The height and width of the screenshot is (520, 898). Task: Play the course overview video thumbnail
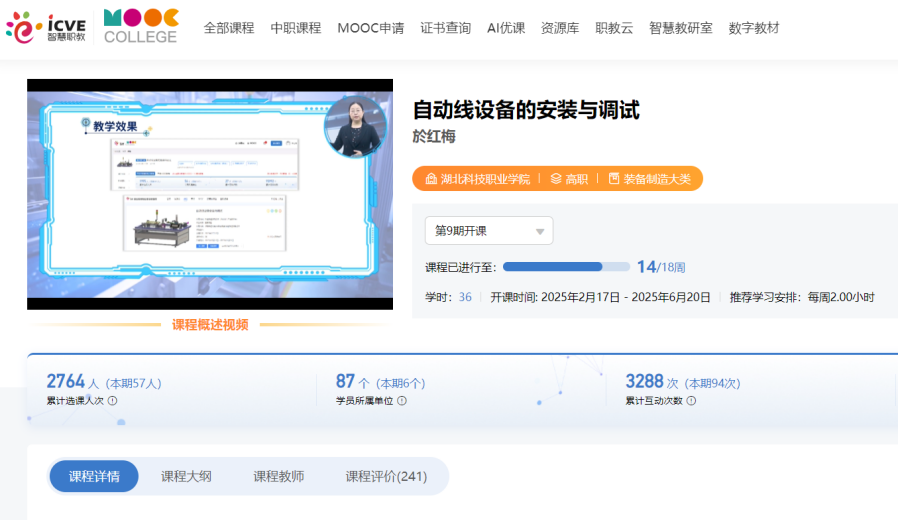tap(210, 194)
